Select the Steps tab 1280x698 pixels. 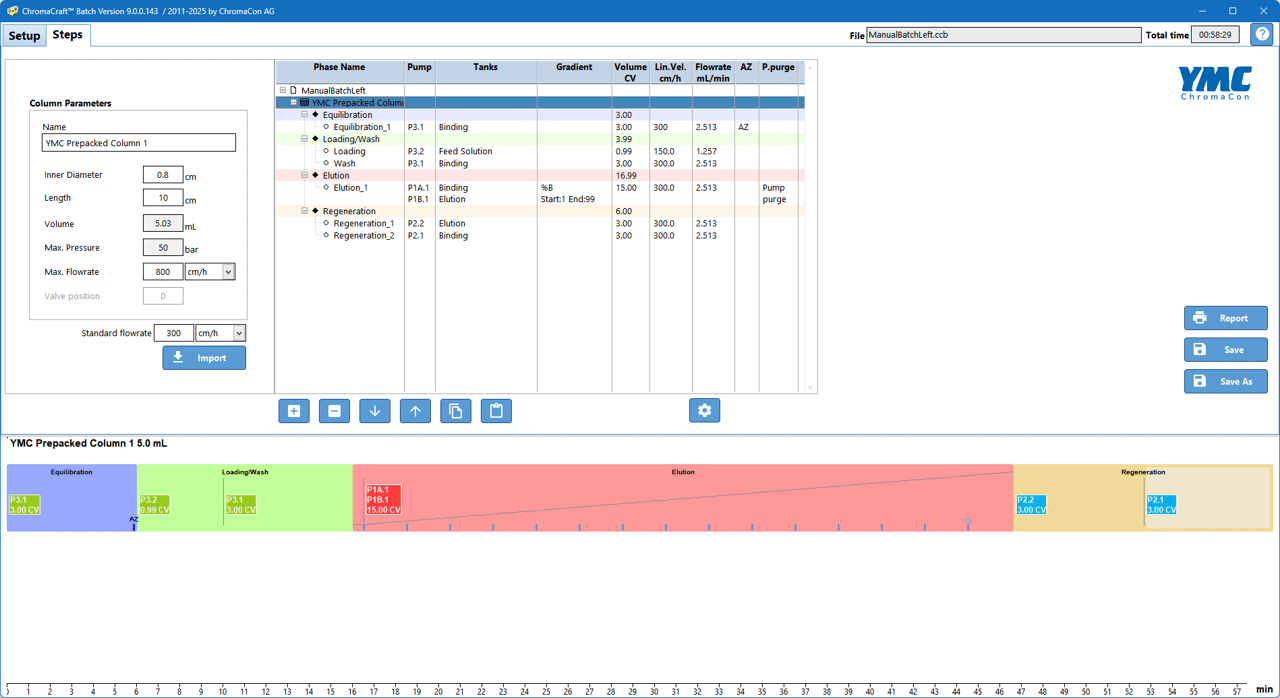click(68, 34)
